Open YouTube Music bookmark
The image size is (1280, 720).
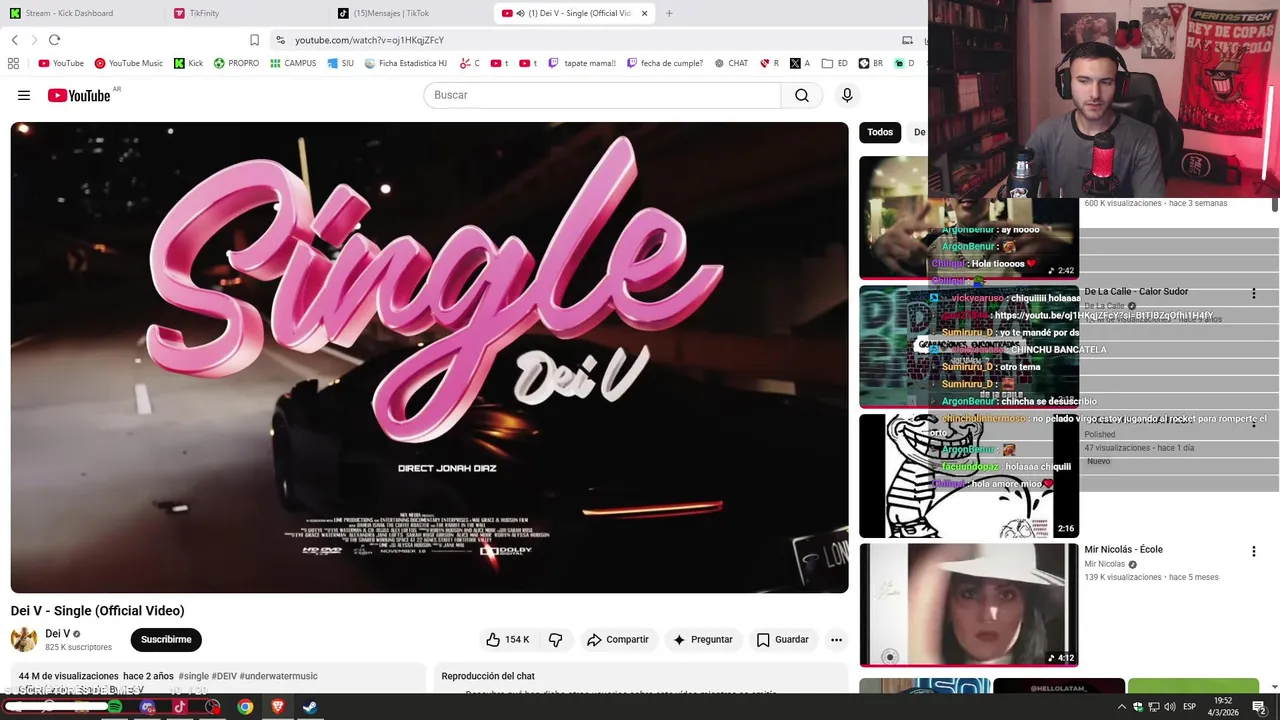coord(128,63)
